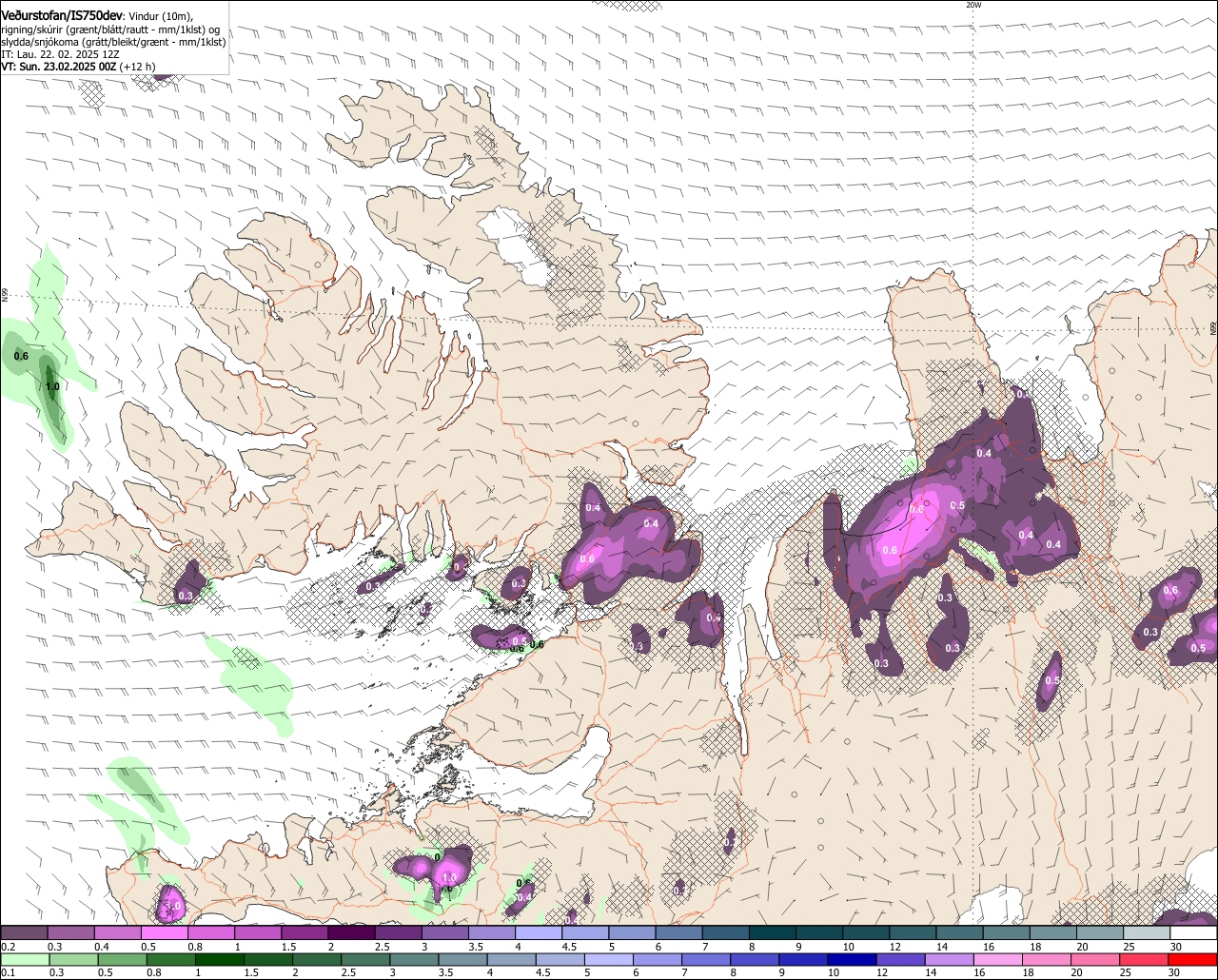Click the '2.5' label in the upper legend row
The height and width of the screenshot is (980, 1218).
pyautogui.click(x=382, y=947)
